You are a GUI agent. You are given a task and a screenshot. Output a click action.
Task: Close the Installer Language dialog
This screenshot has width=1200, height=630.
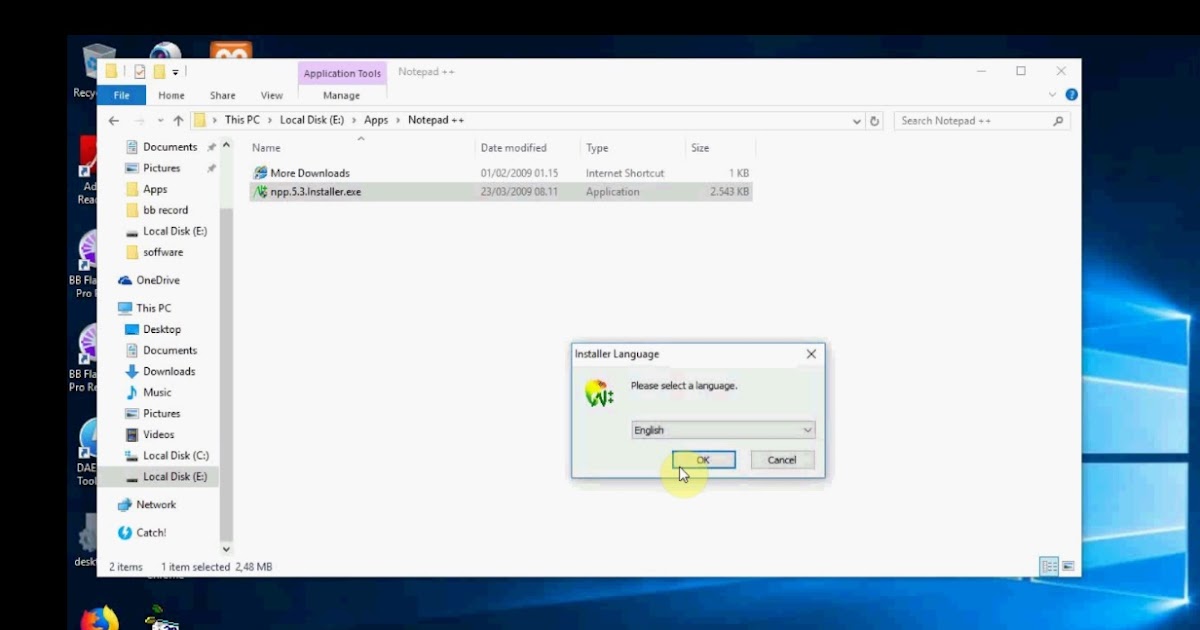pyautogui.click(x=811, y=354)
